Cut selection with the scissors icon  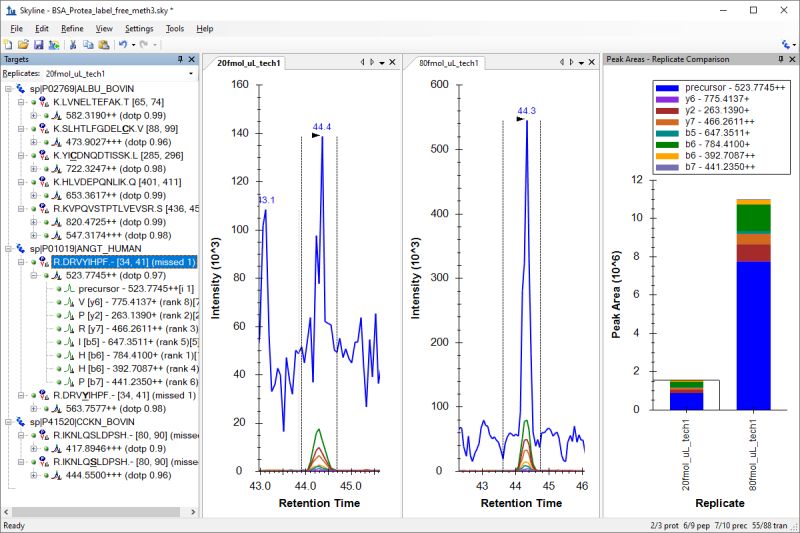pyautogui.click(x=73, y=45)
